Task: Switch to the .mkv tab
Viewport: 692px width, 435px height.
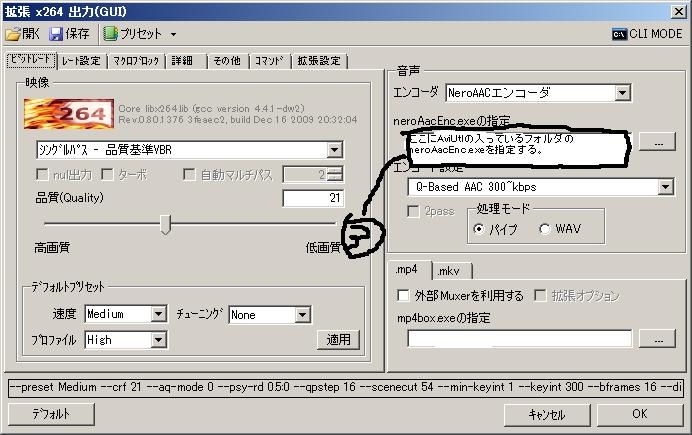Action: click(x=451, y=271)
